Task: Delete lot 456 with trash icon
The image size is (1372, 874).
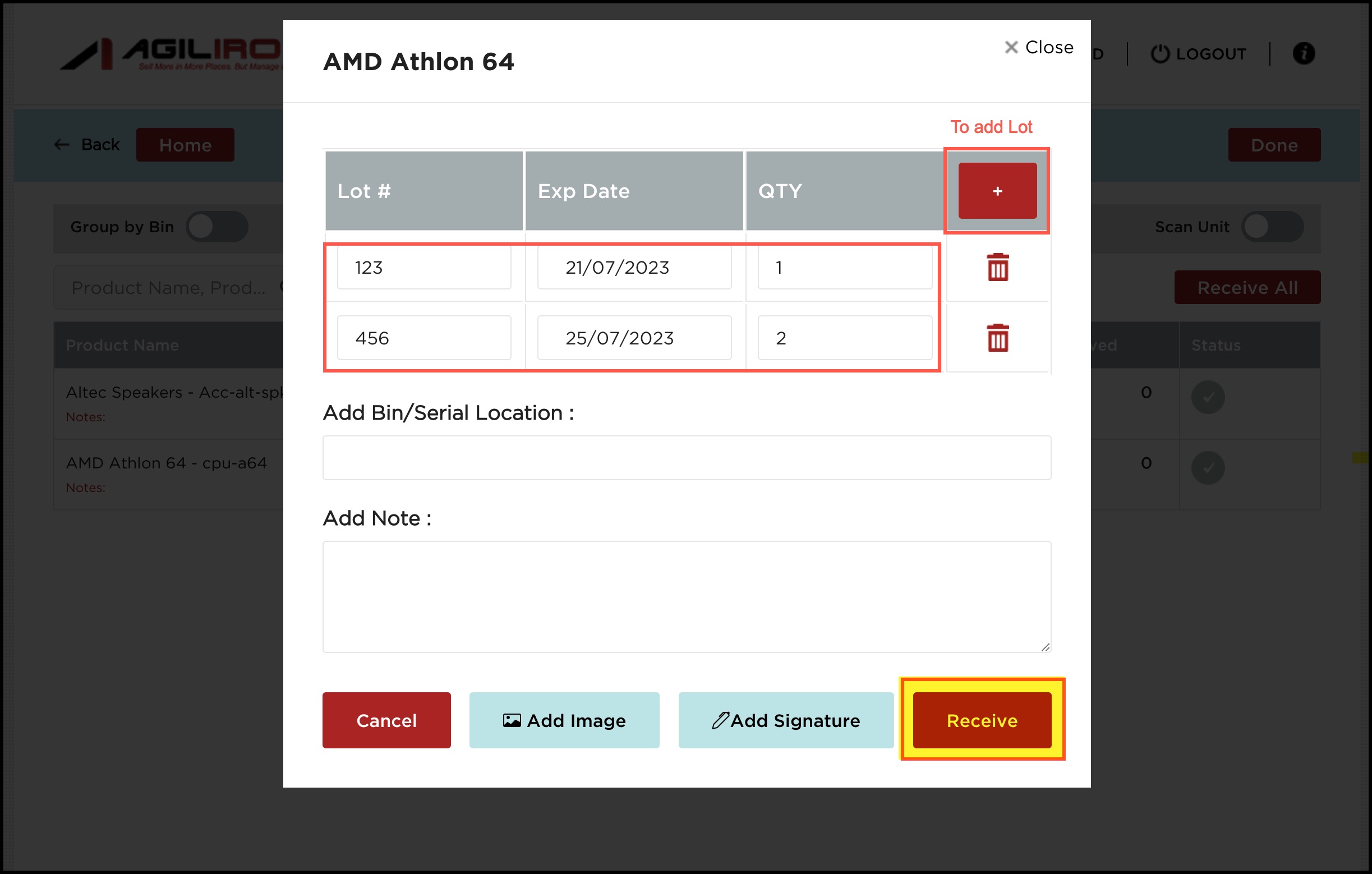Action: click(x=997, y=338)
